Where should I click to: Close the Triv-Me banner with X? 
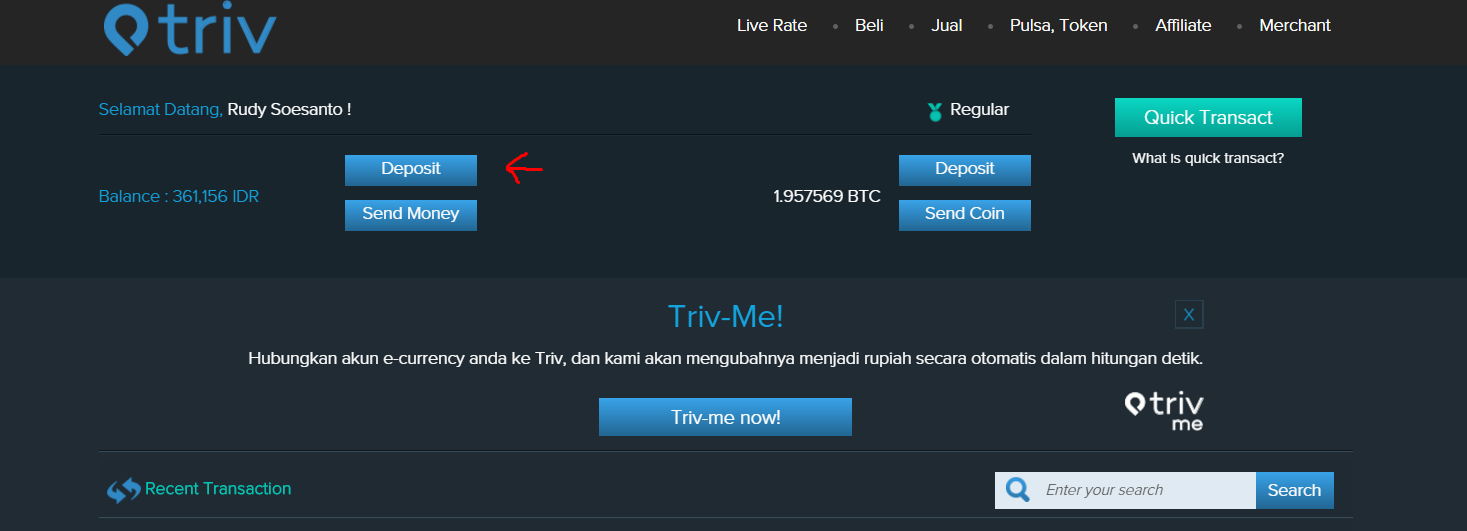1189,314
